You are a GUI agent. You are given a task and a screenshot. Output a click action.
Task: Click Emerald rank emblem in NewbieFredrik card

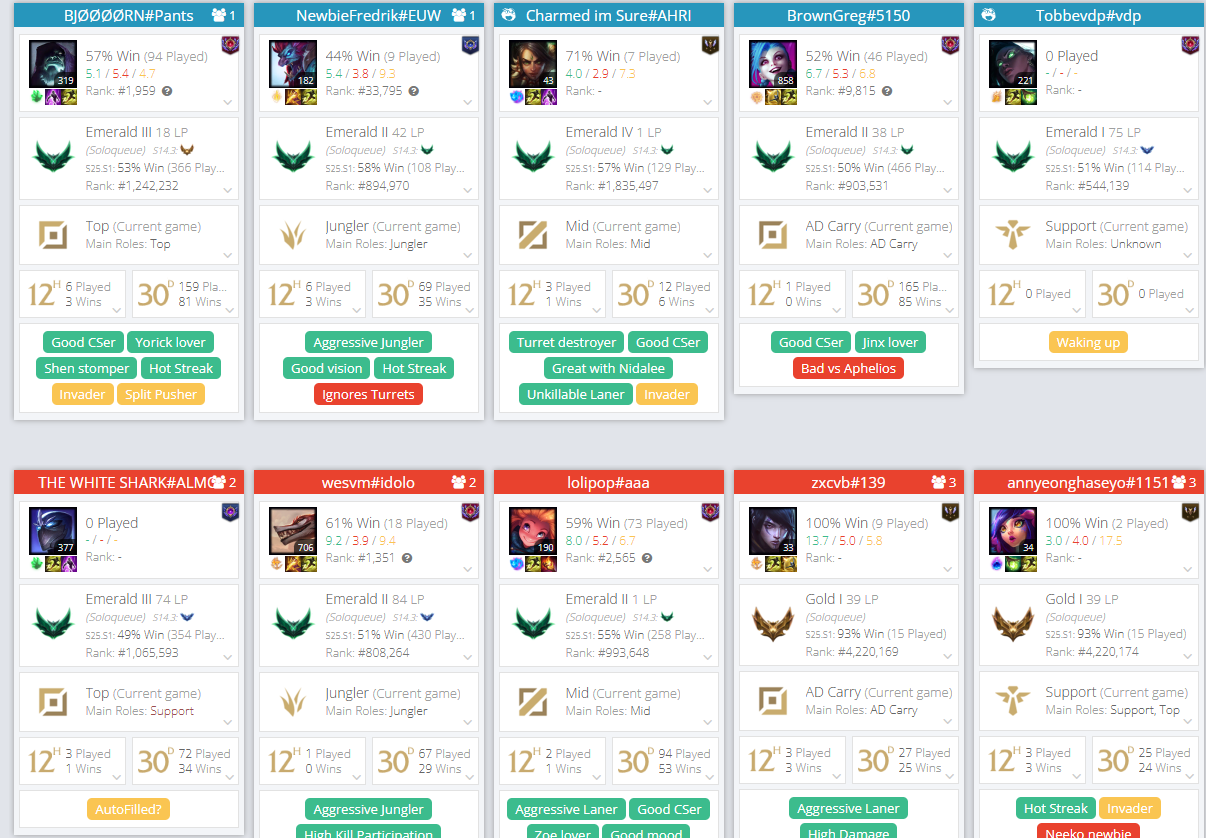[x=292, y=157]
